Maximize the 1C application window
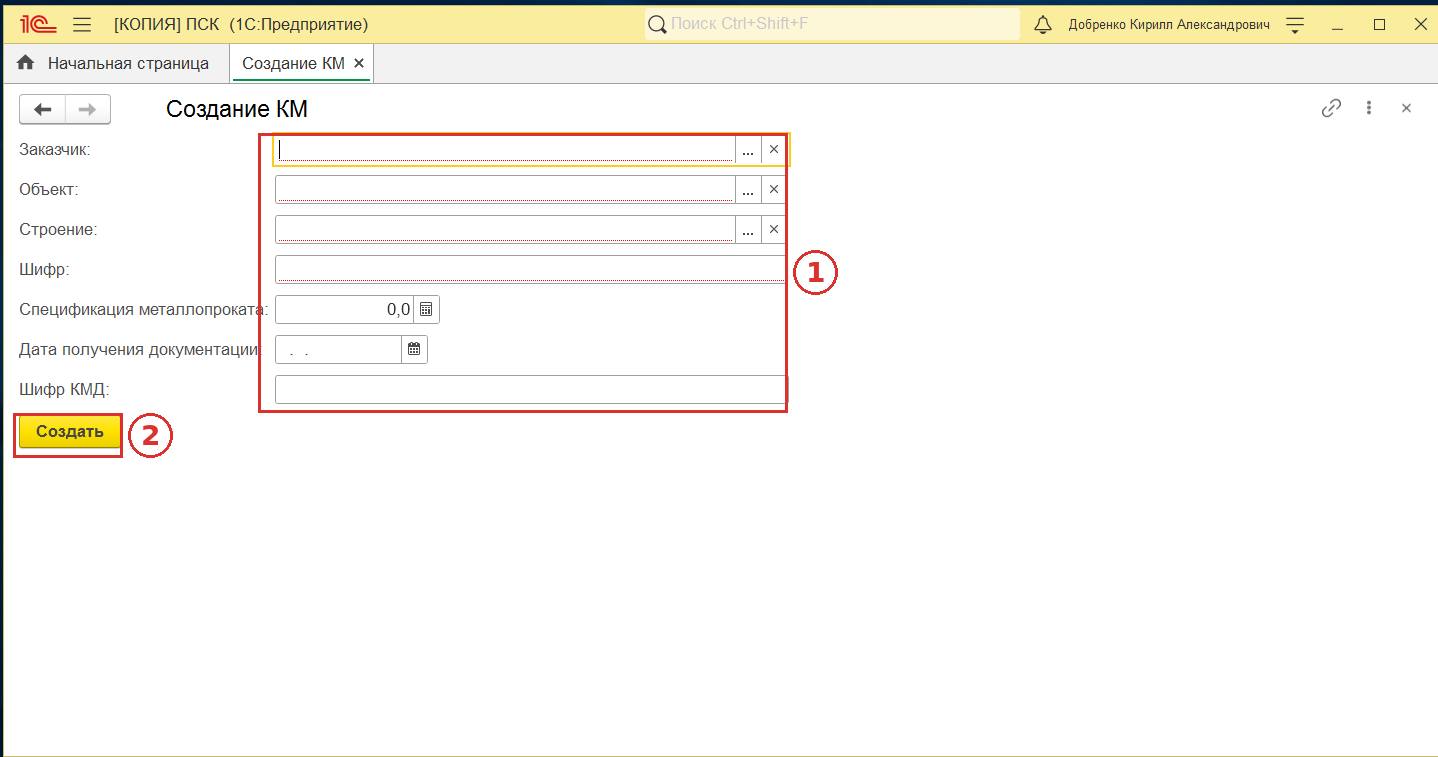Image resolution: width=1438 pixels, height=757 pixels. pyautogui.click(x=1380, y=24)
